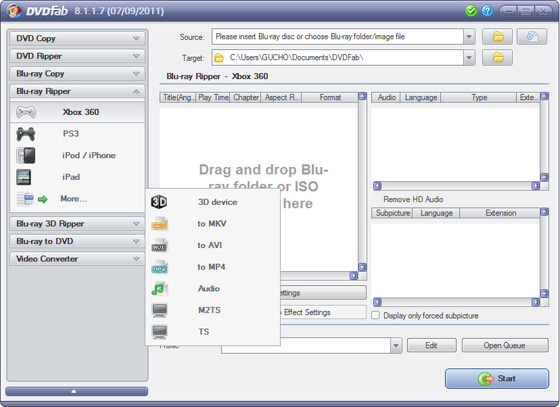Collapse the Blu-ray Ripper section
The image size is (560, 407).
pyautogui.click(x=78, y=91)
